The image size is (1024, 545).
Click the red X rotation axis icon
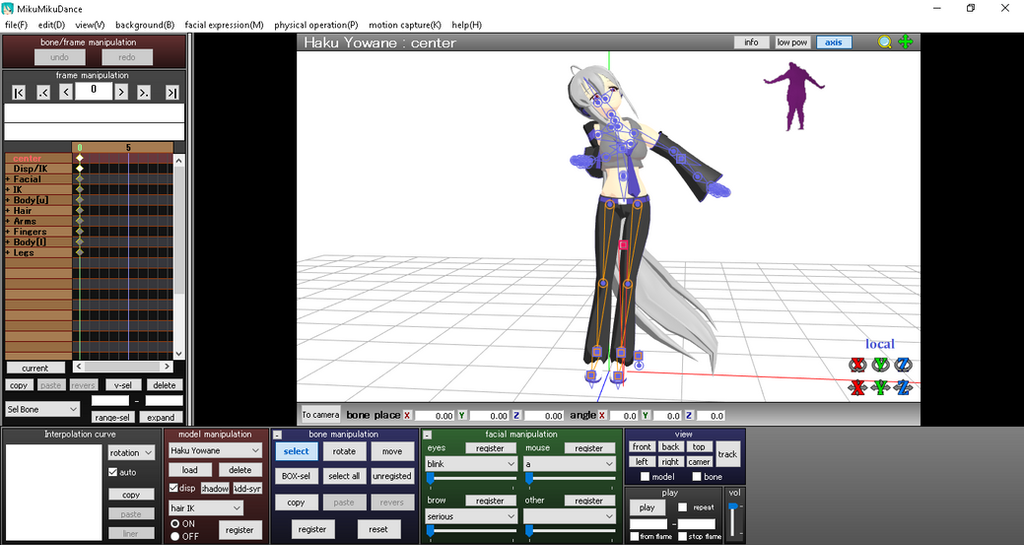[x=857, y=365]
